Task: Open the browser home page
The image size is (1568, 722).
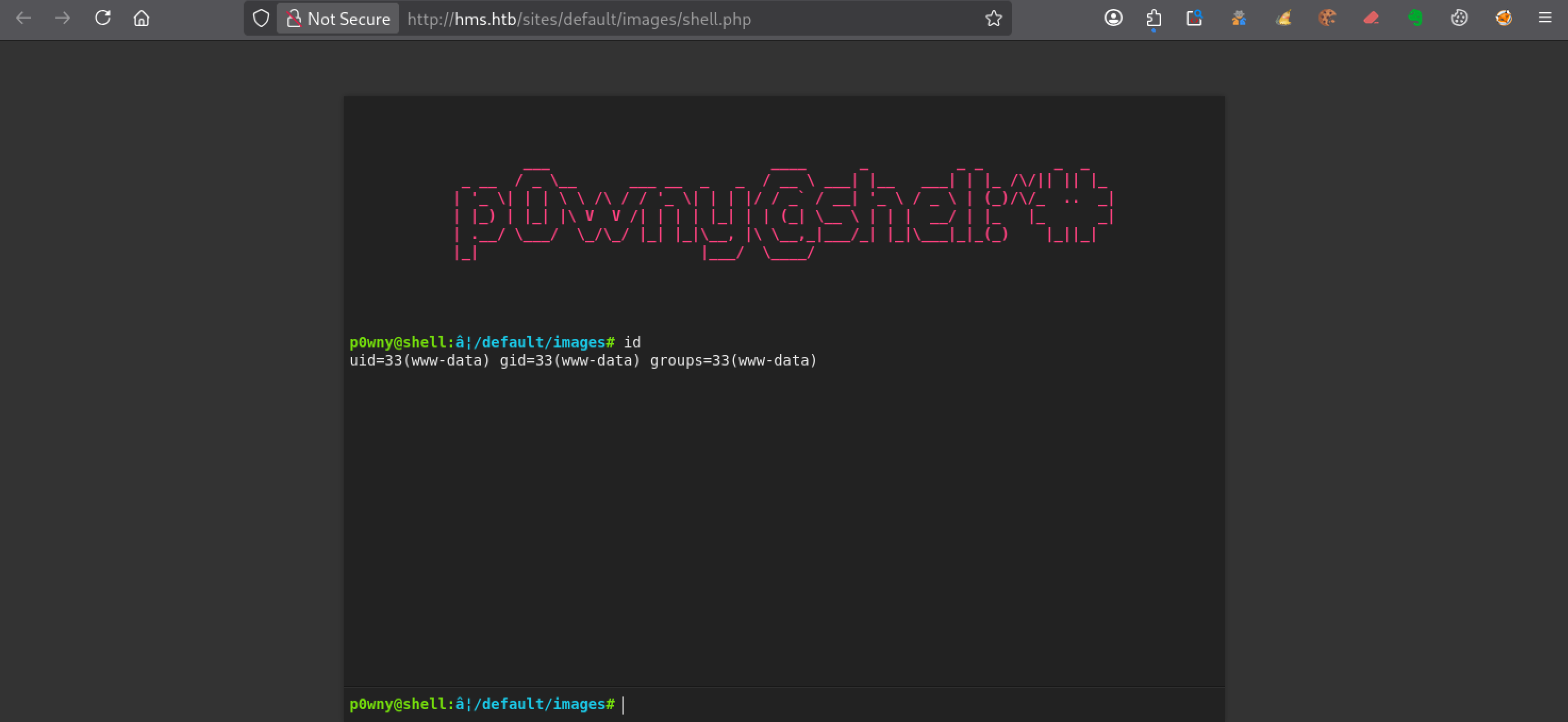Action: coord(141,18)
